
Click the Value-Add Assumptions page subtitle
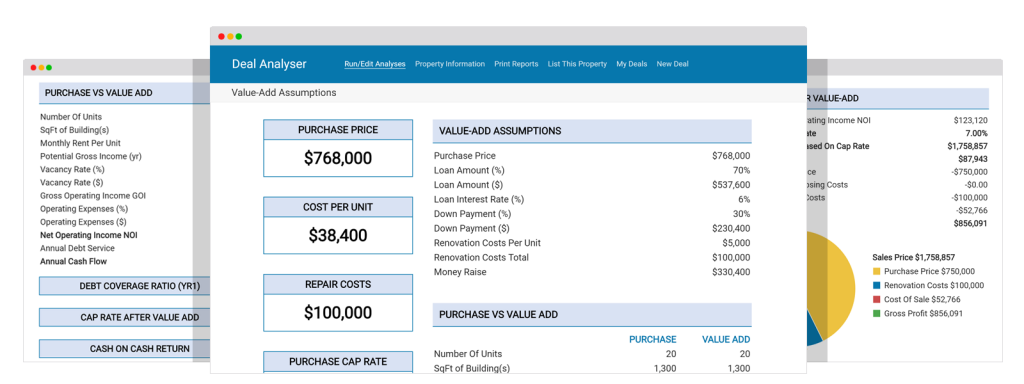click(284, 93)
